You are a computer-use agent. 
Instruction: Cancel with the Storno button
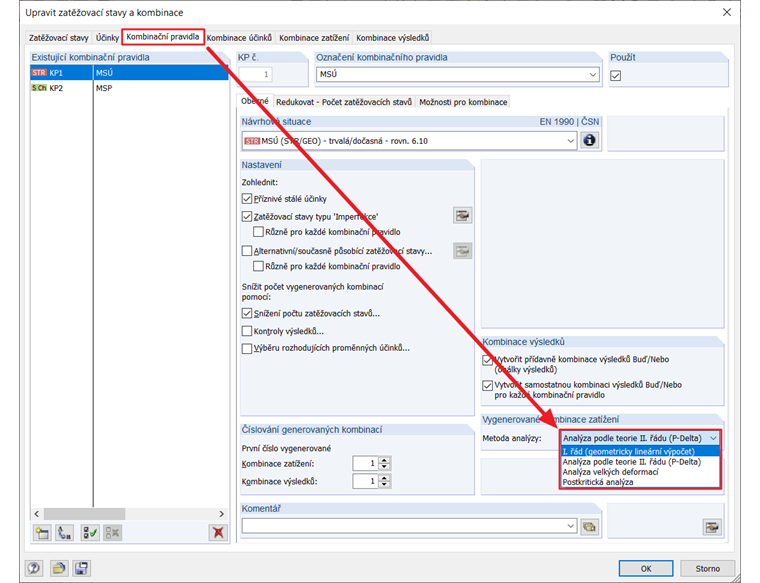coord(708,568)
